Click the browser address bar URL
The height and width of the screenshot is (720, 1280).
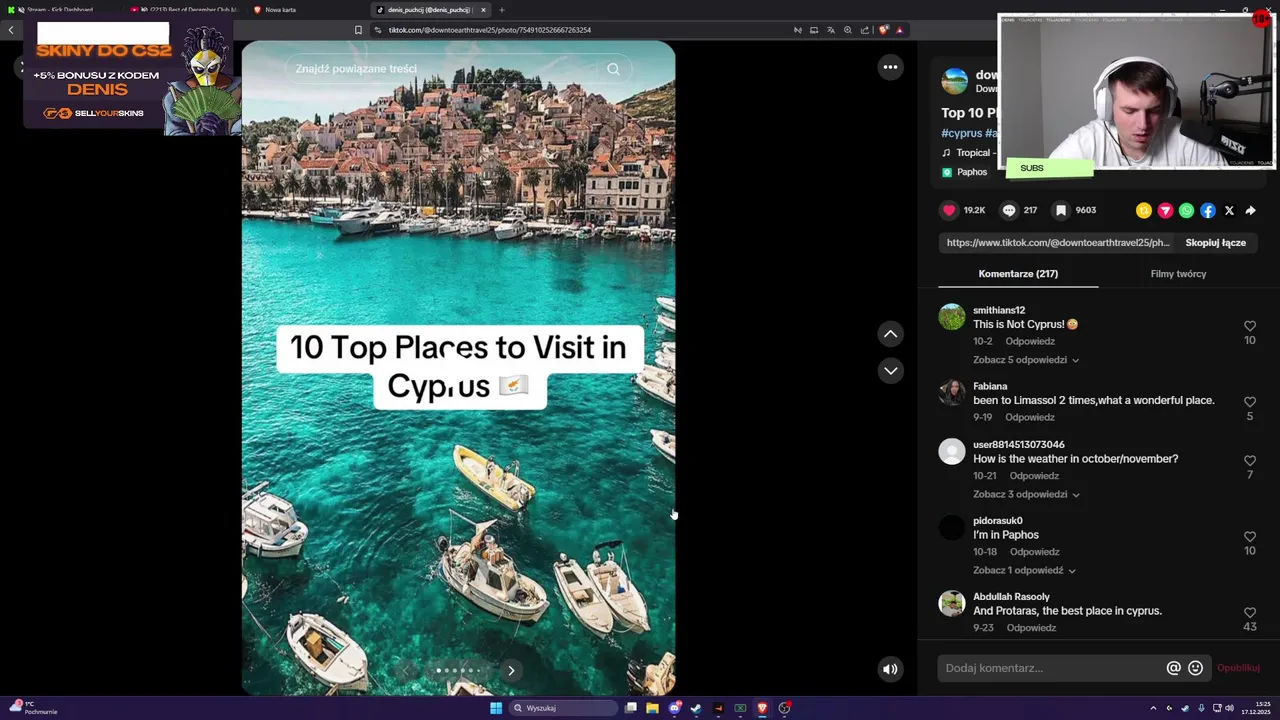489,30
